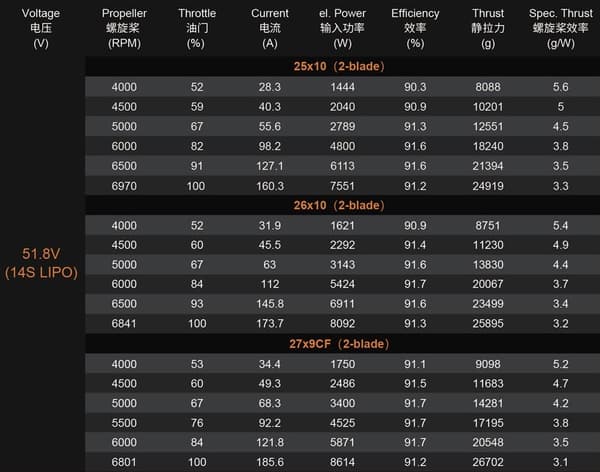Select the Efficiency column header

tap(415, 28)
